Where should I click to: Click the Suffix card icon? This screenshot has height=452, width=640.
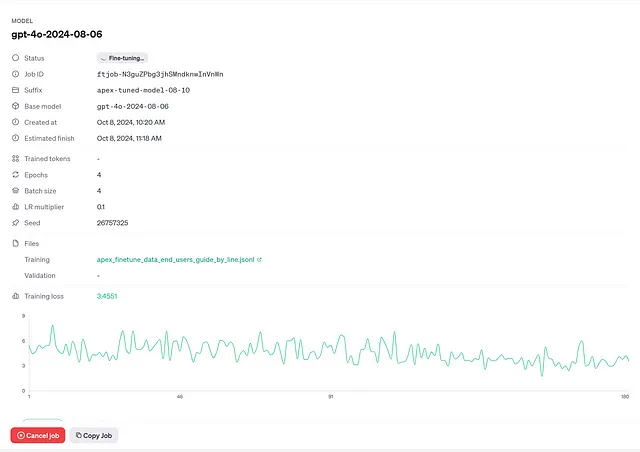[16, 90]
